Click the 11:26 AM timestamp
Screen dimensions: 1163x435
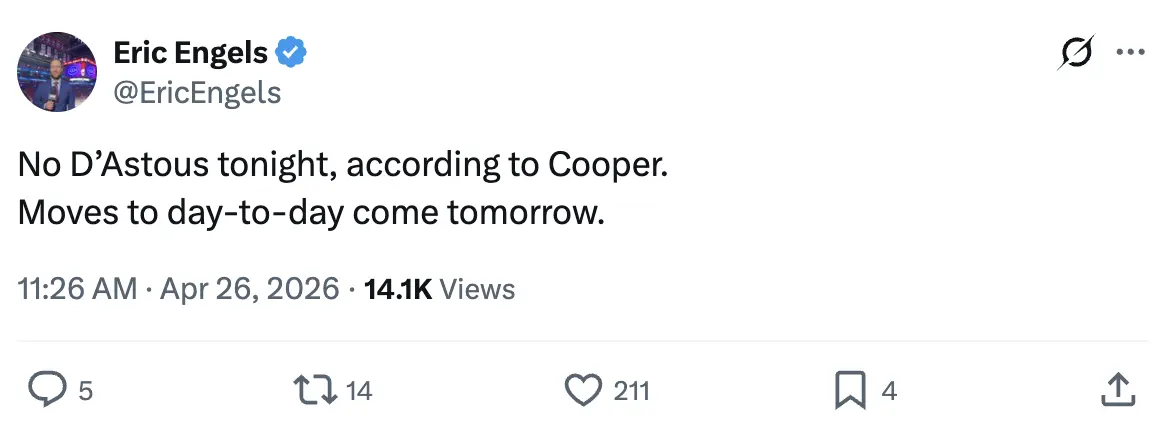click(78, 289)
